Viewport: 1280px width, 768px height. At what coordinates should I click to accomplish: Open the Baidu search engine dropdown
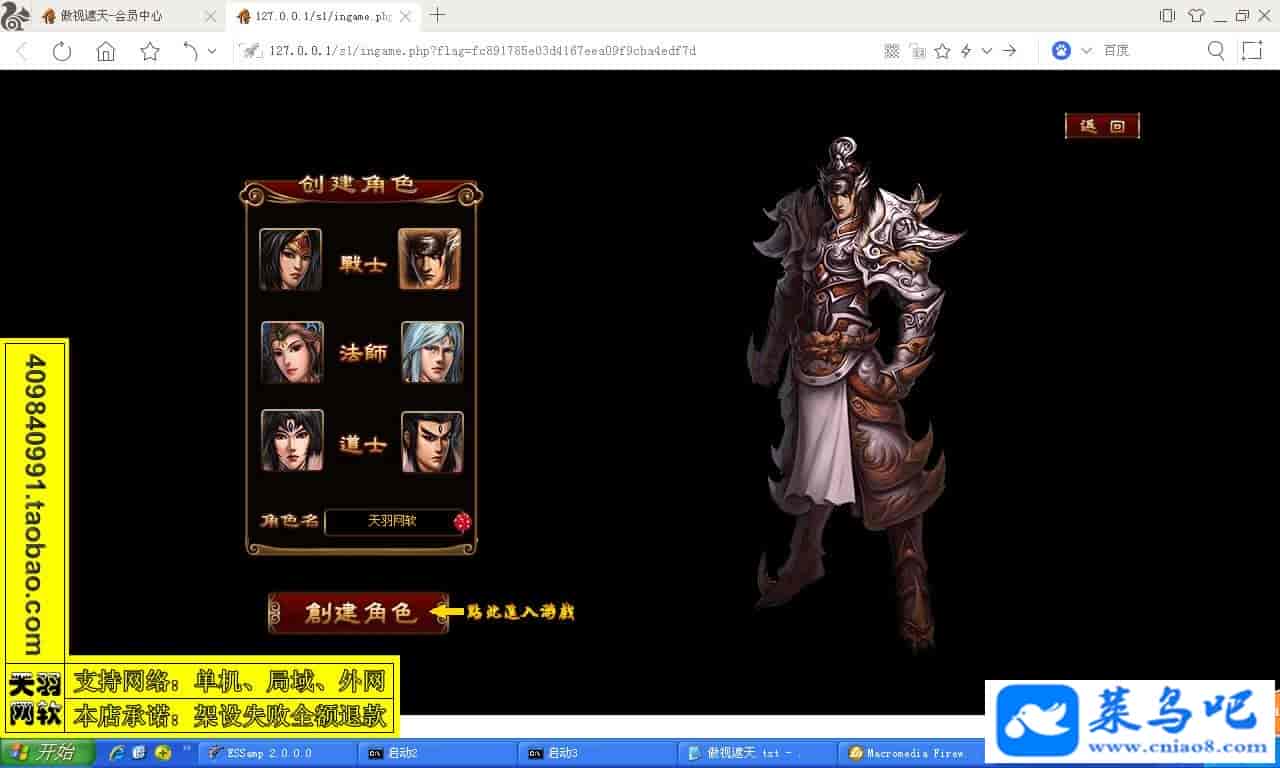[x=1087, y=51]
